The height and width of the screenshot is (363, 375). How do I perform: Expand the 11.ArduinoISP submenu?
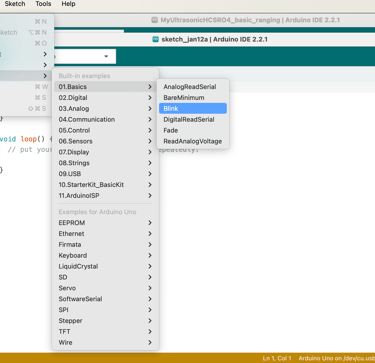(105, 196)
